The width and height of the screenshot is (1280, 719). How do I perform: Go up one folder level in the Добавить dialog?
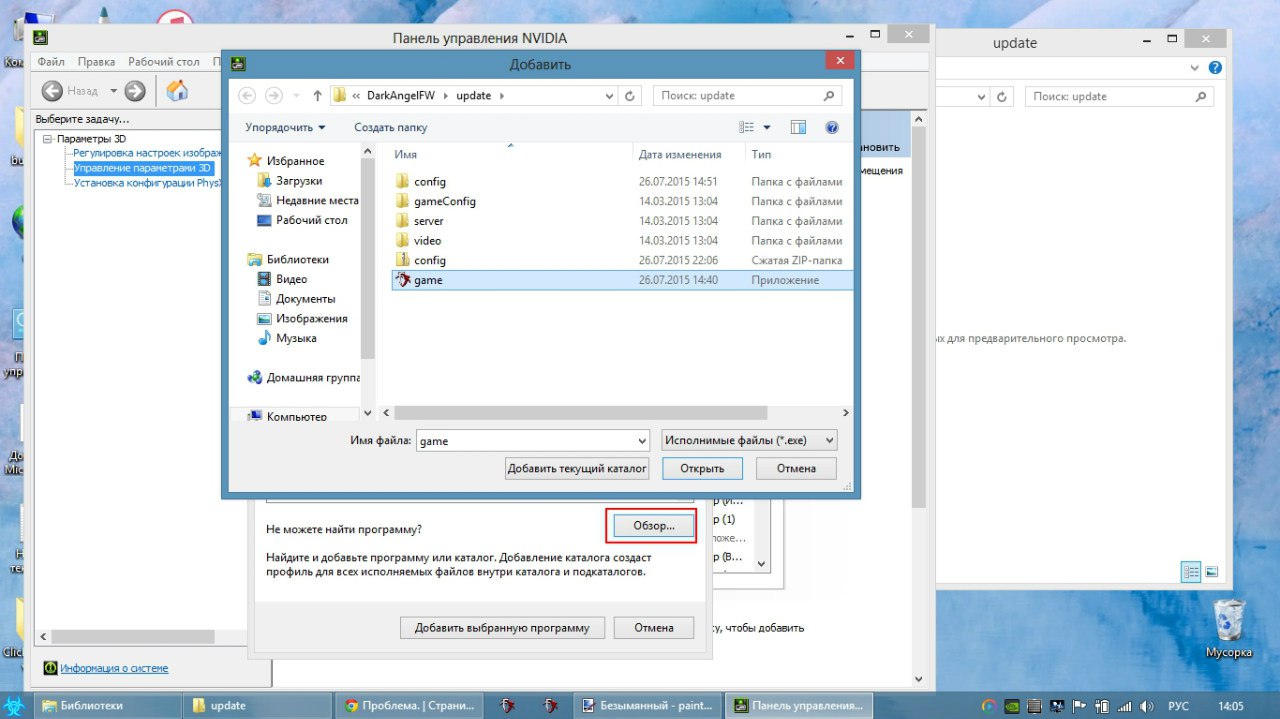click(x=317, y=96)
